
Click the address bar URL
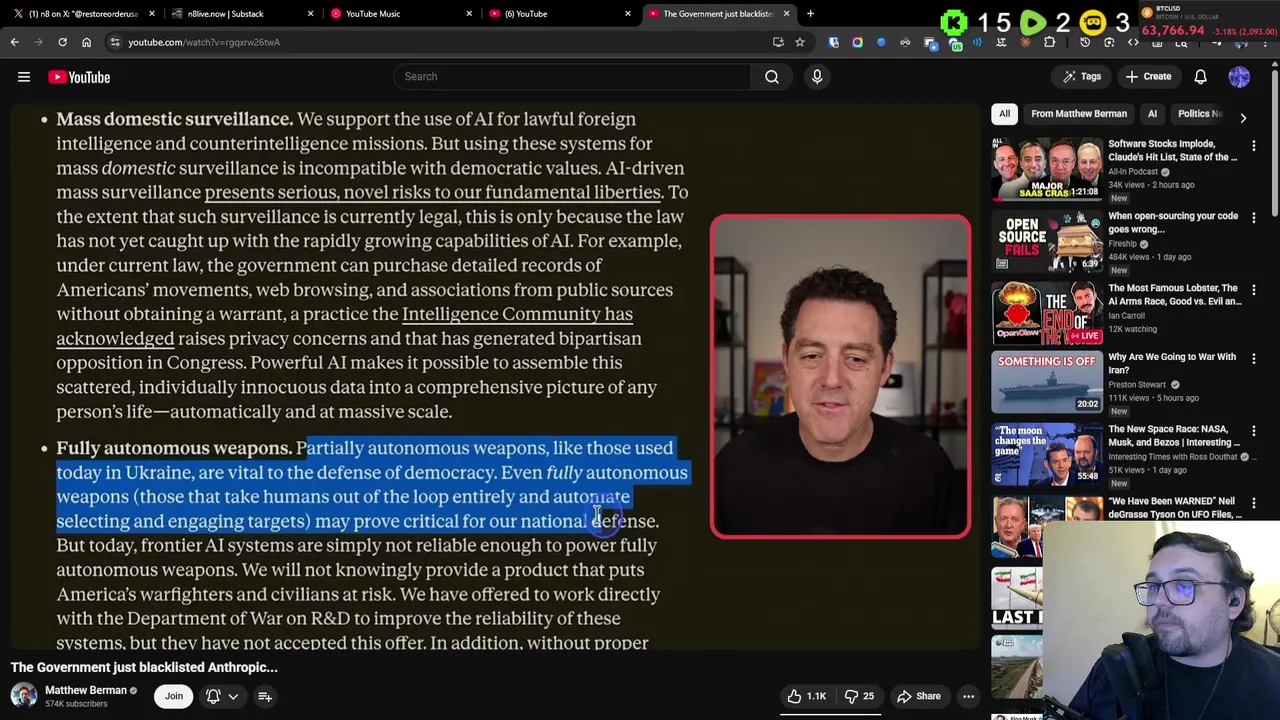tap(204, 42)
